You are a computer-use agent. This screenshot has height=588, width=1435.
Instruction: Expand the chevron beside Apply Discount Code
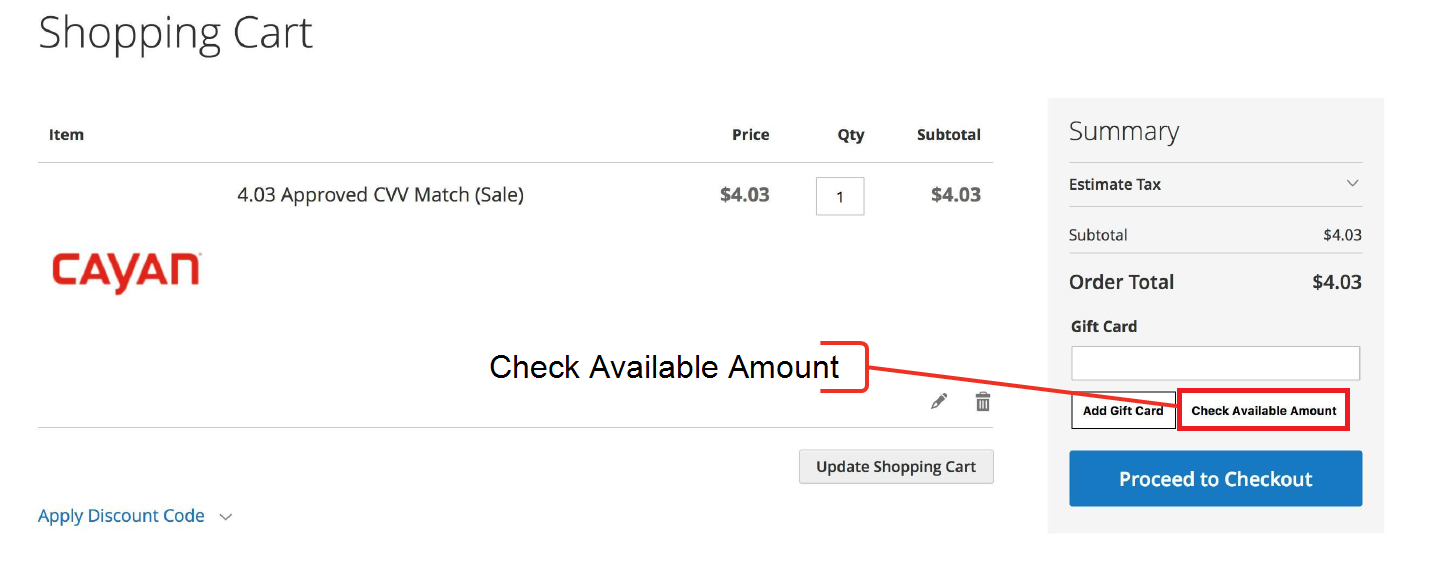coord(226,517)
